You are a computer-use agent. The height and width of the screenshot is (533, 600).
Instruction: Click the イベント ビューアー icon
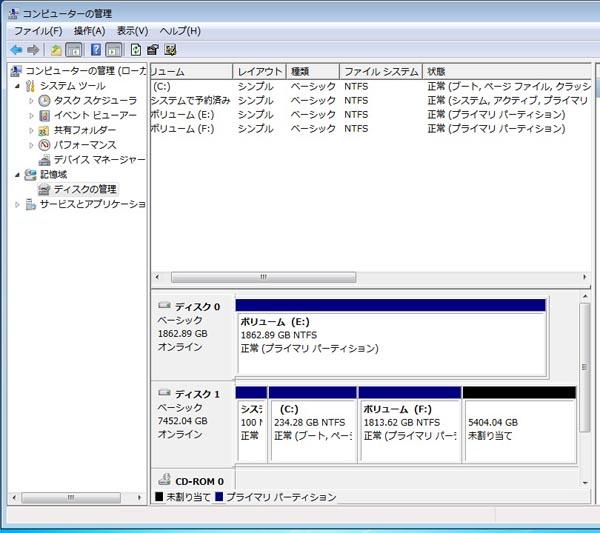point(44,115)
